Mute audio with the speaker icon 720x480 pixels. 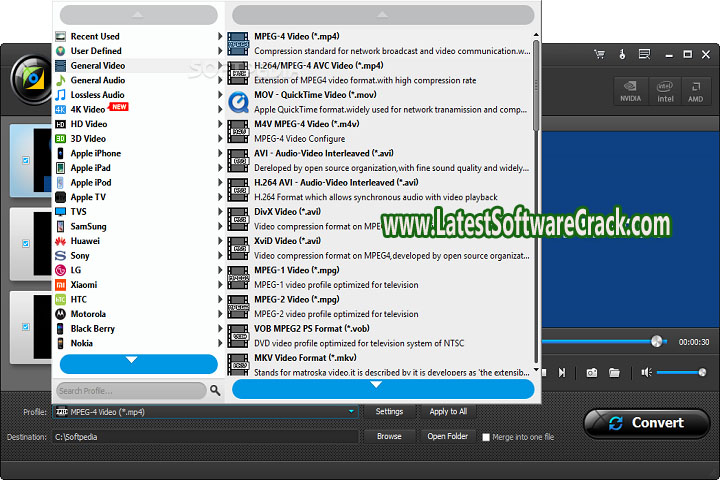pos(647,373)
